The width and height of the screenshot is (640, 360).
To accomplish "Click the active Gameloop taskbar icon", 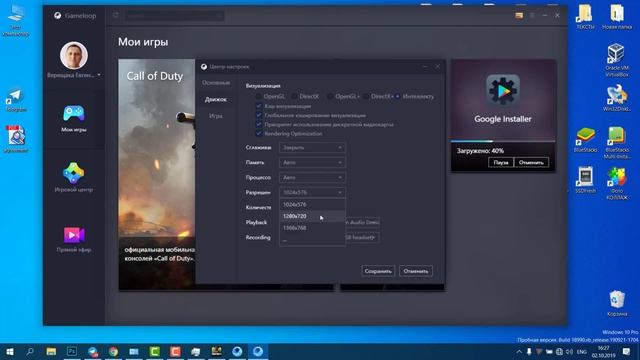I will 258,351.
